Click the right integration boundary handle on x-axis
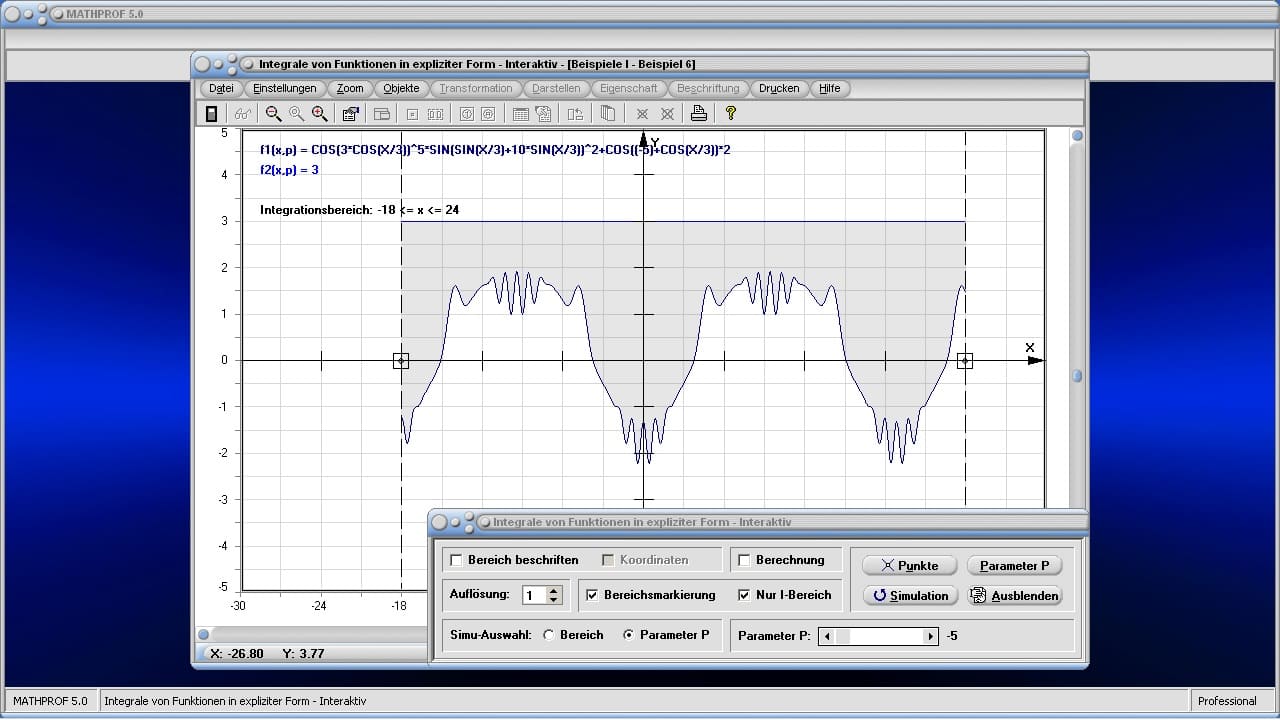 pyautogui.click(x=965, y=360)
